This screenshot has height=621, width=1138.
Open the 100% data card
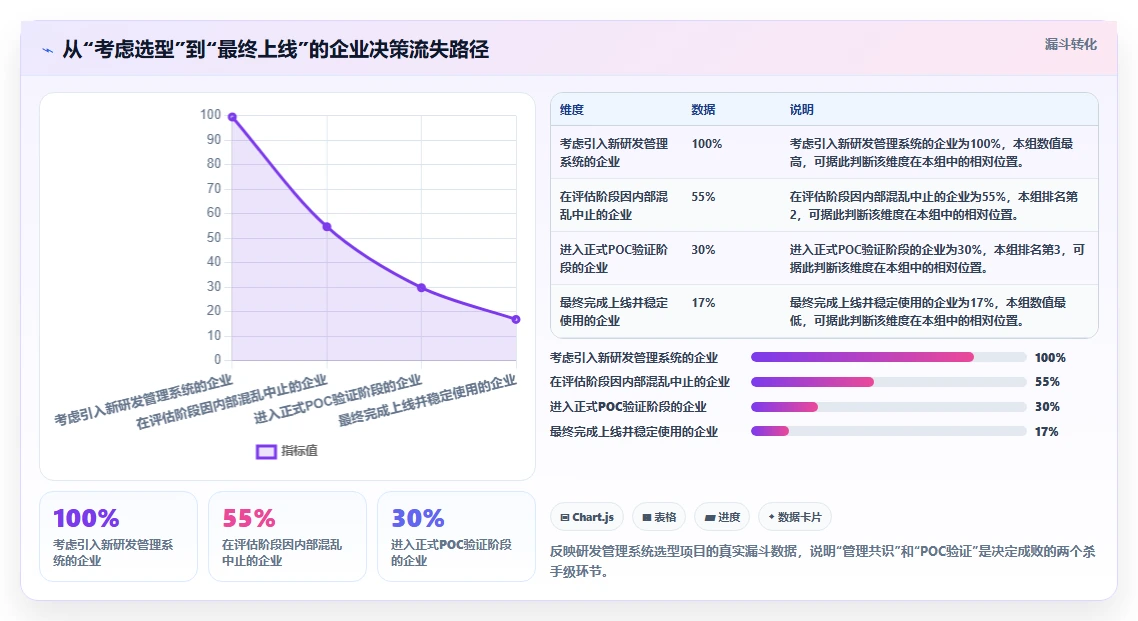pos(118,536)
